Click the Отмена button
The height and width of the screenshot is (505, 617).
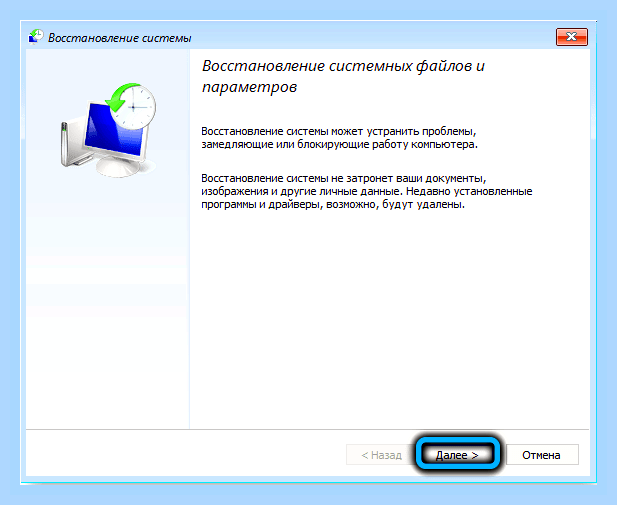click(542, 455)
